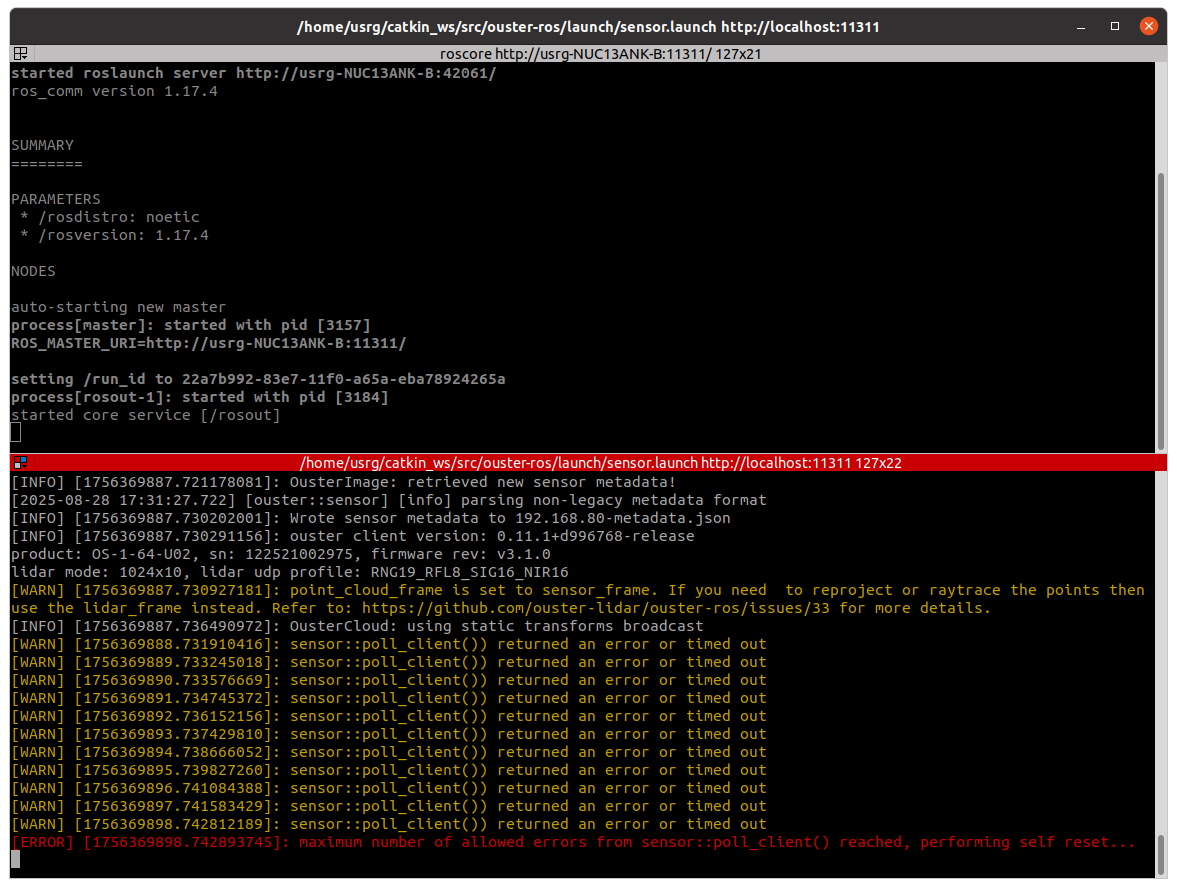Click 'Wrote sensor metadata to 192.168.80-metadata.json'
The height and width of the screenshot is (888, 1177).
click(371, 518)
